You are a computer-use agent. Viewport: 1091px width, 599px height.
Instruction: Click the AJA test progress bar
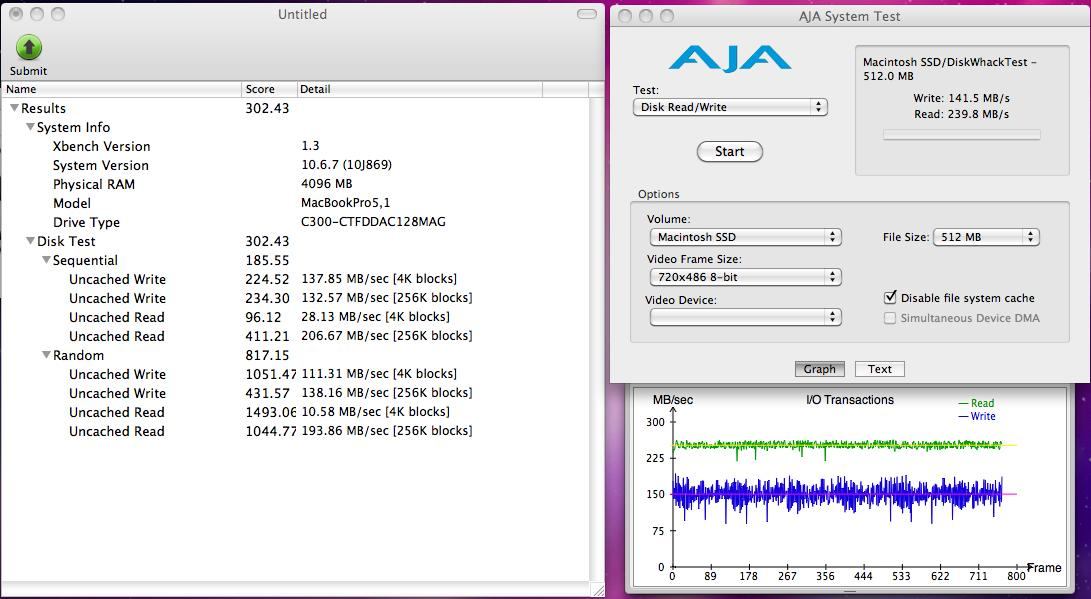tap(962, 134)
